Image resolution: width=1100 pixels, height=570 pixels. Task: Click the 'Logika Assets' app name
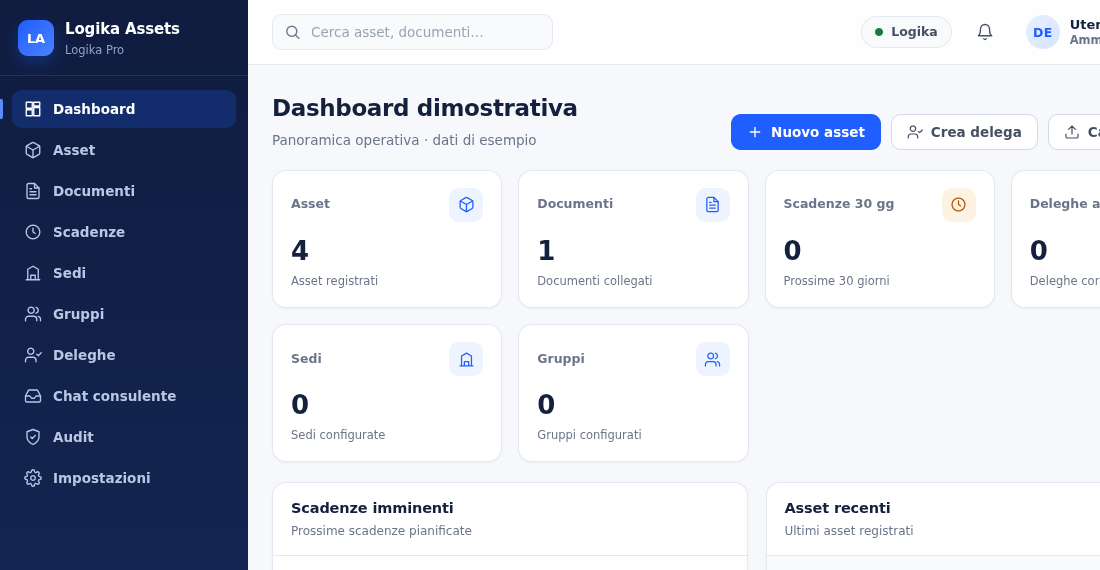point(122,29)
